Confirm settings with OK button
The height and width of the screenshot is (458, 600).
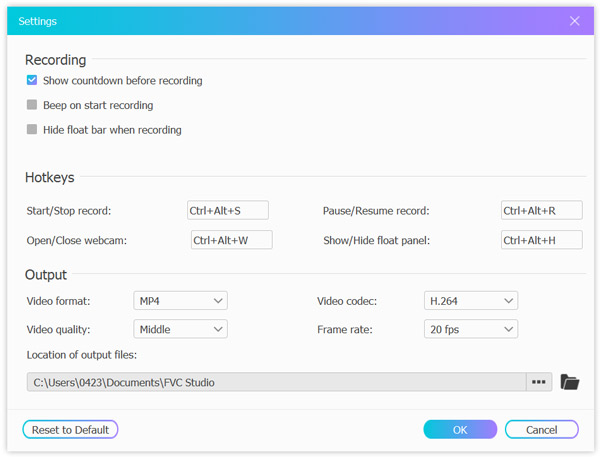pyautogui.click(x=460, y=430)
